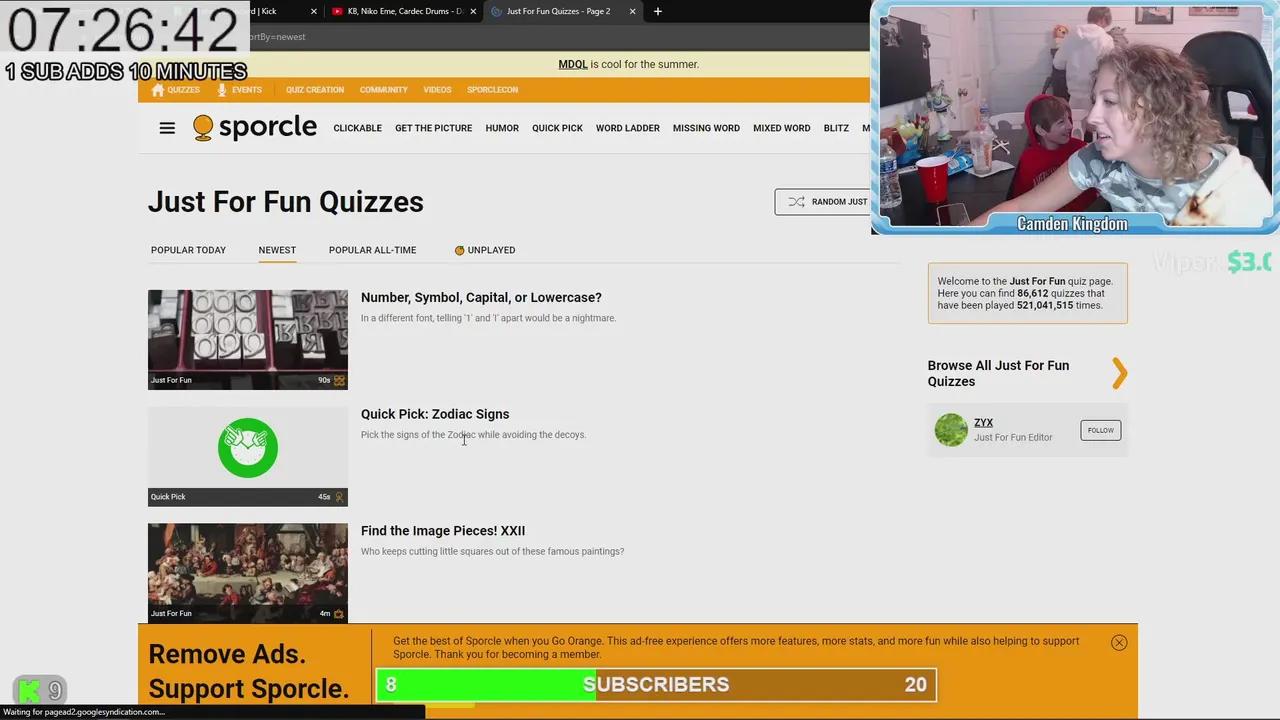Dismiss the Go Orange banner with the X icon
This screenshot has width=1280, height=720.
1119,642
